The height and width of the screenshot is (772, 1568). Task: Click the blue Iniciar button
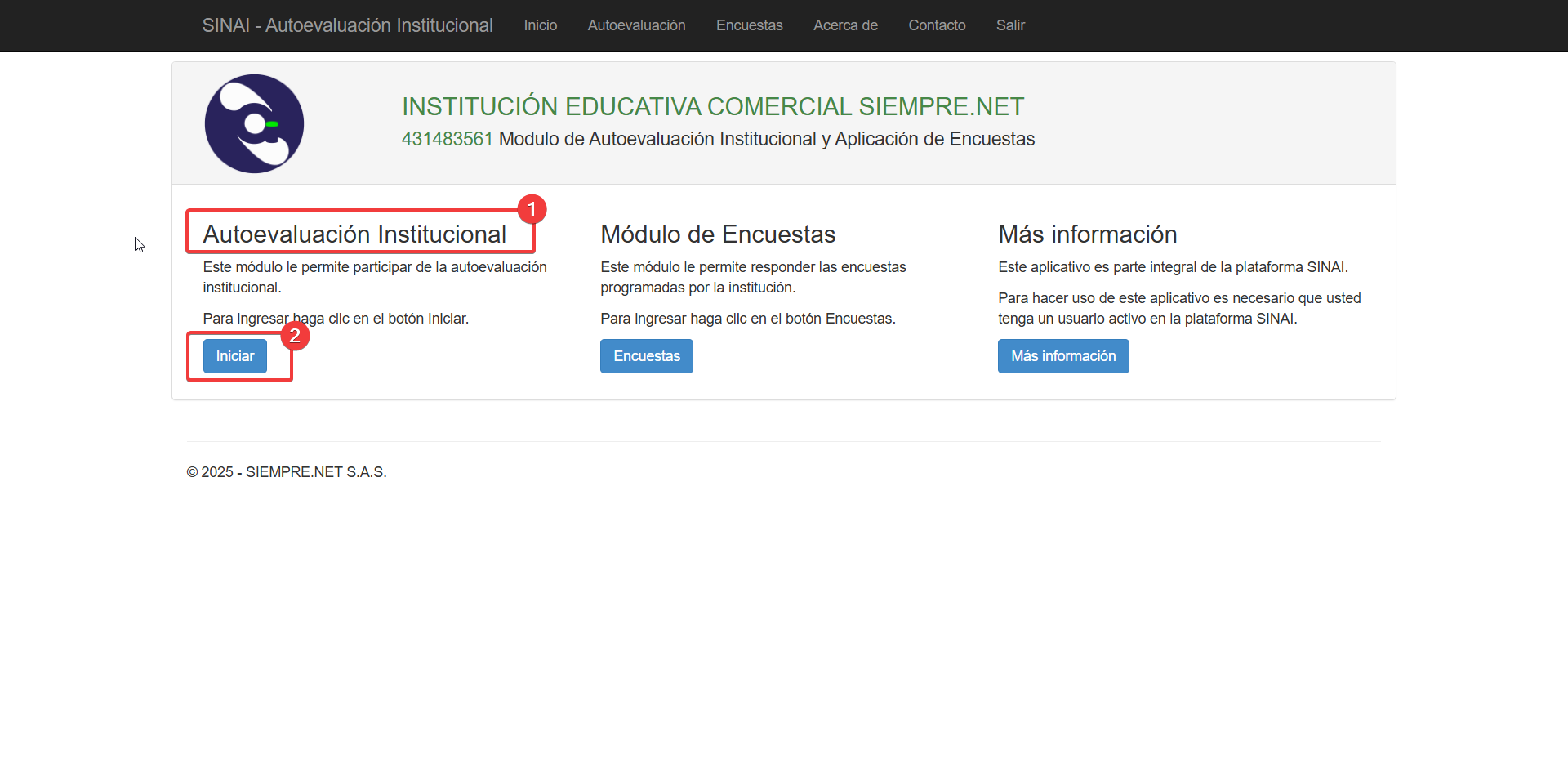tap(235, 356)
